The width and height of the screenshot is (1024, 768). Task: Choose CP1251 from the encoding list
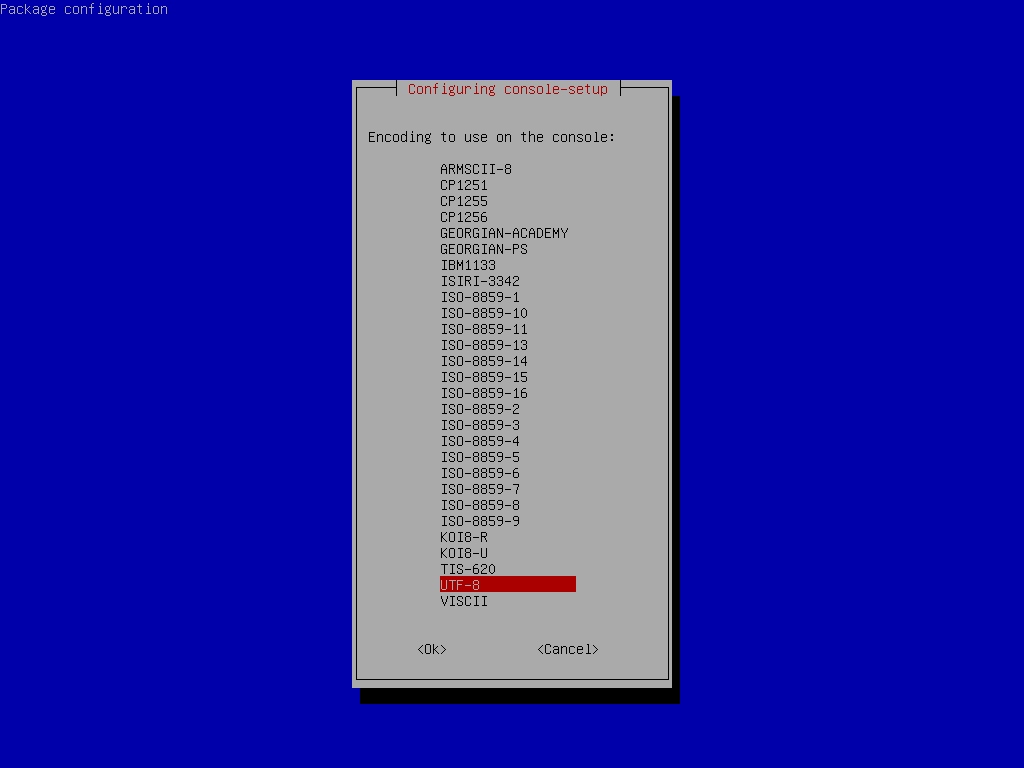click(x=464, y=185)
